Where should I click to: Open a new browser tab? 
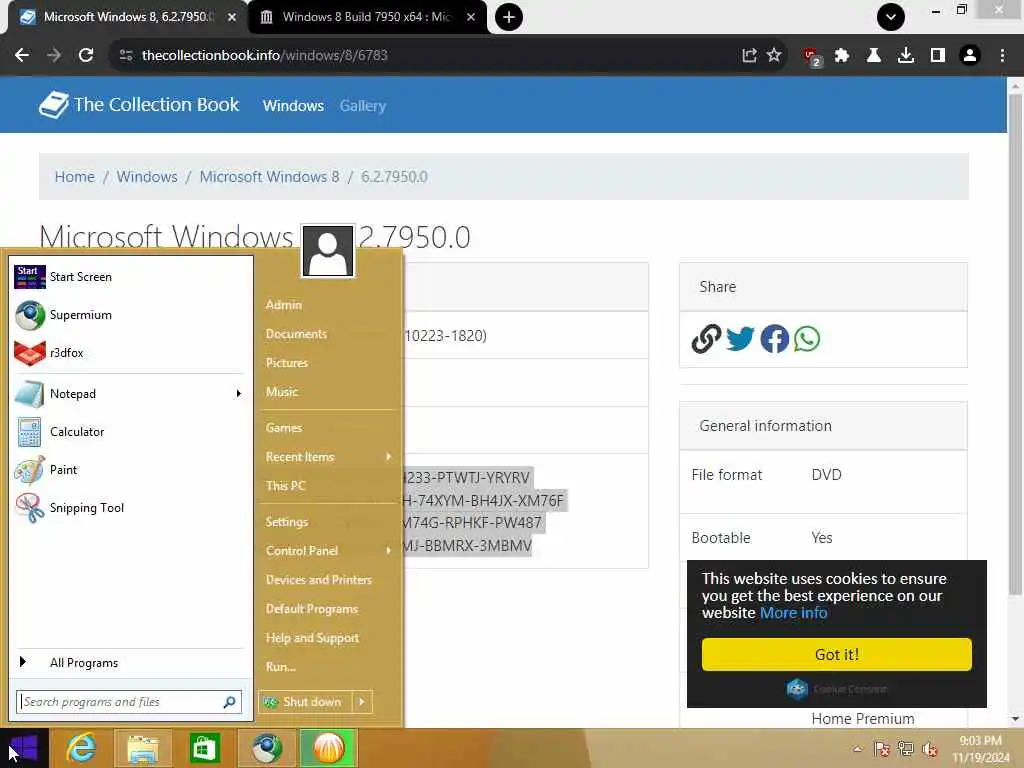pyautogui.click(x=509, y=17)
